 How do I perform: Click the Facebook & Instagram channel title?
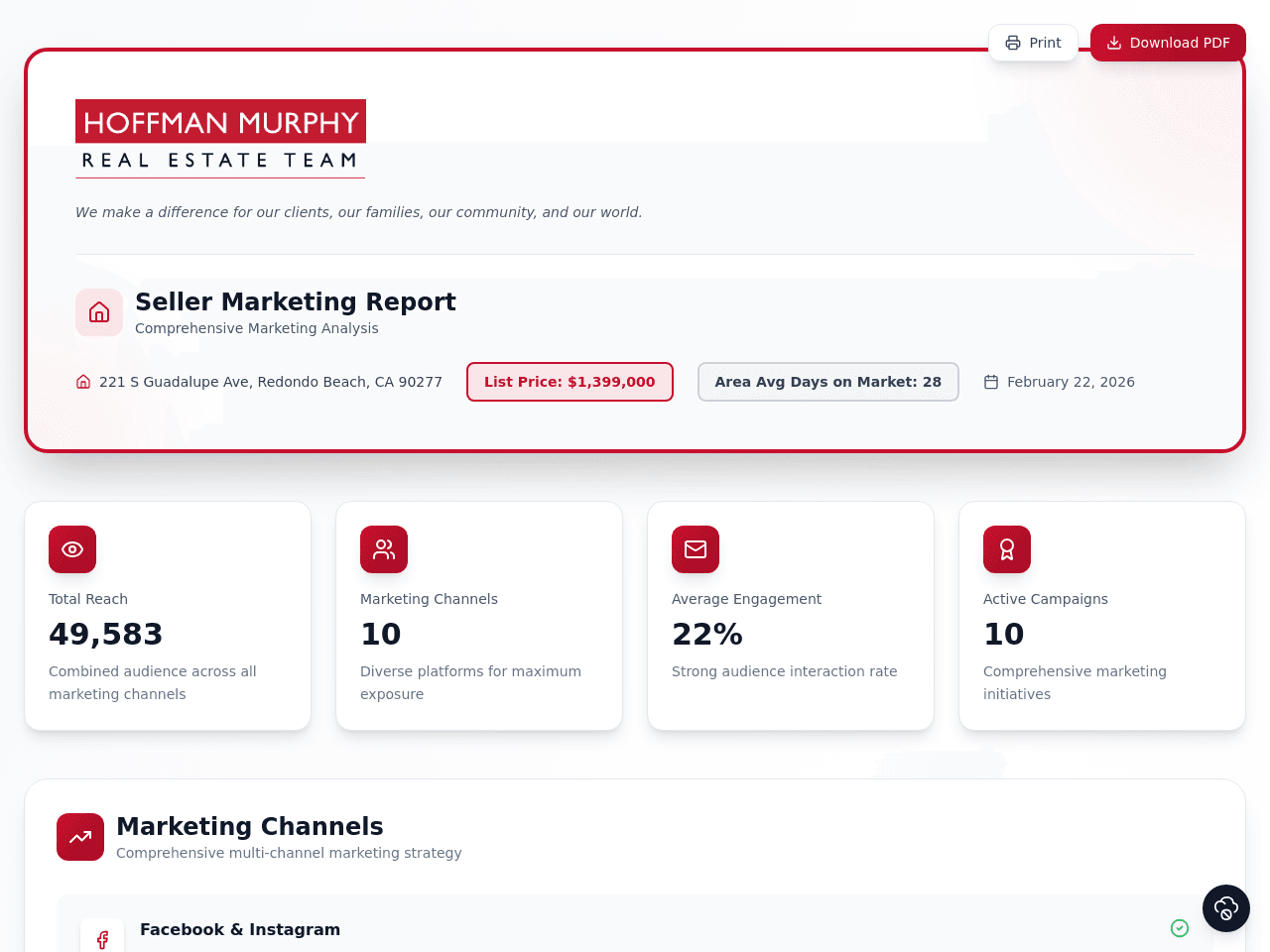[x=240, y=929]
